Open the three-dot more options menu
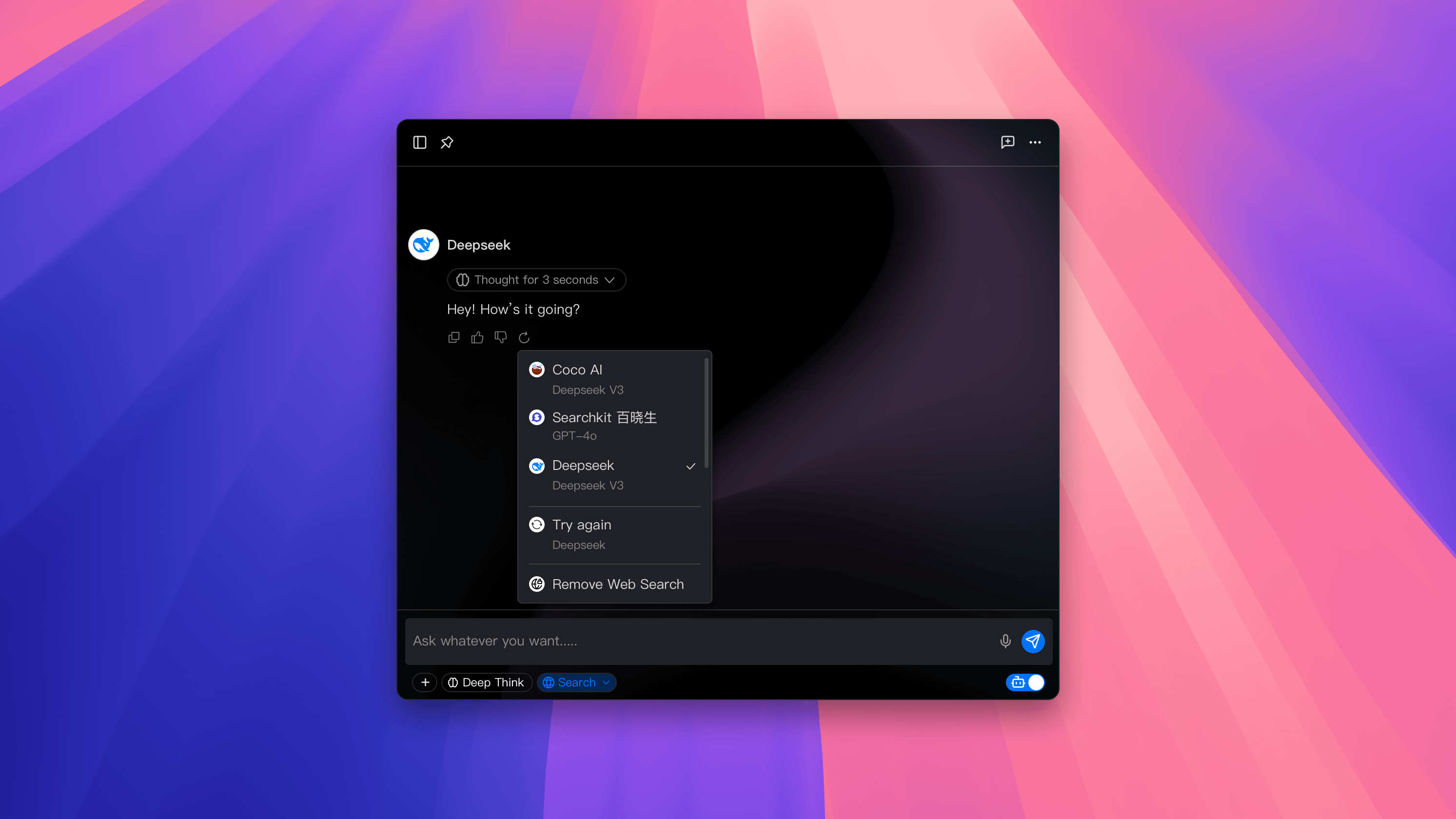The width and height of the screenshot is (1456, 819). coord(1034,142)
